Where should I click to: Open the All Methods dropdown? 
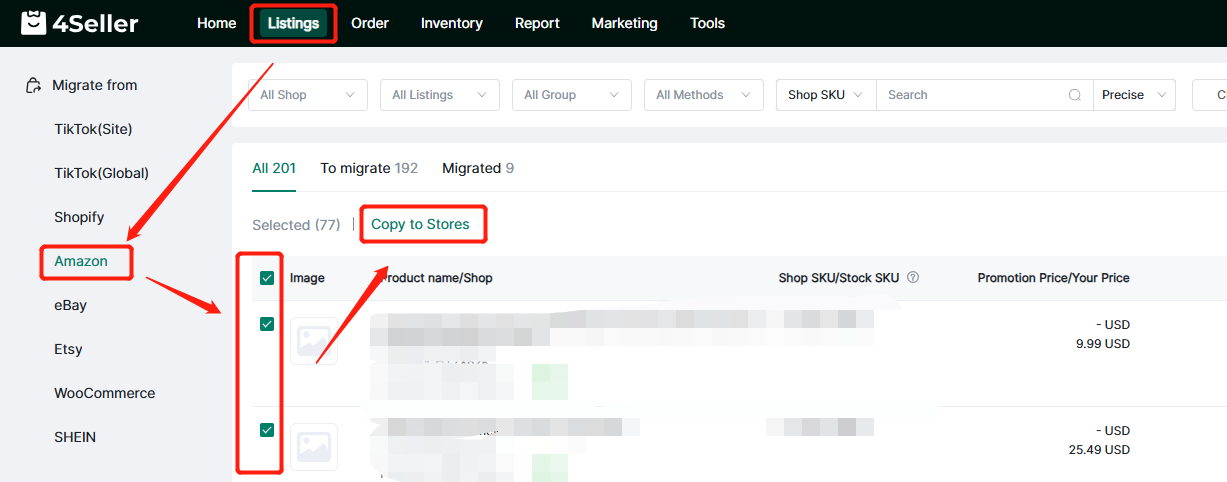(x=703, y=95)
